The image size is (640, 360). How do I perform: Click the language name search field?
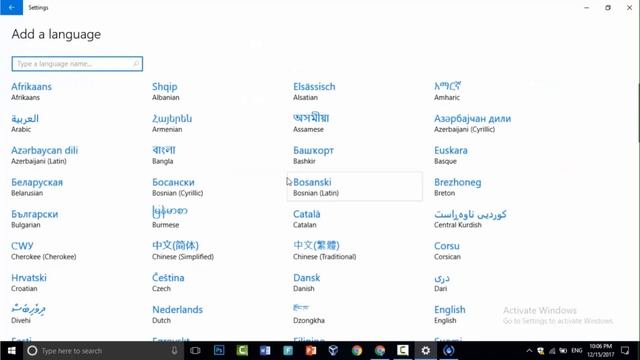77,64
